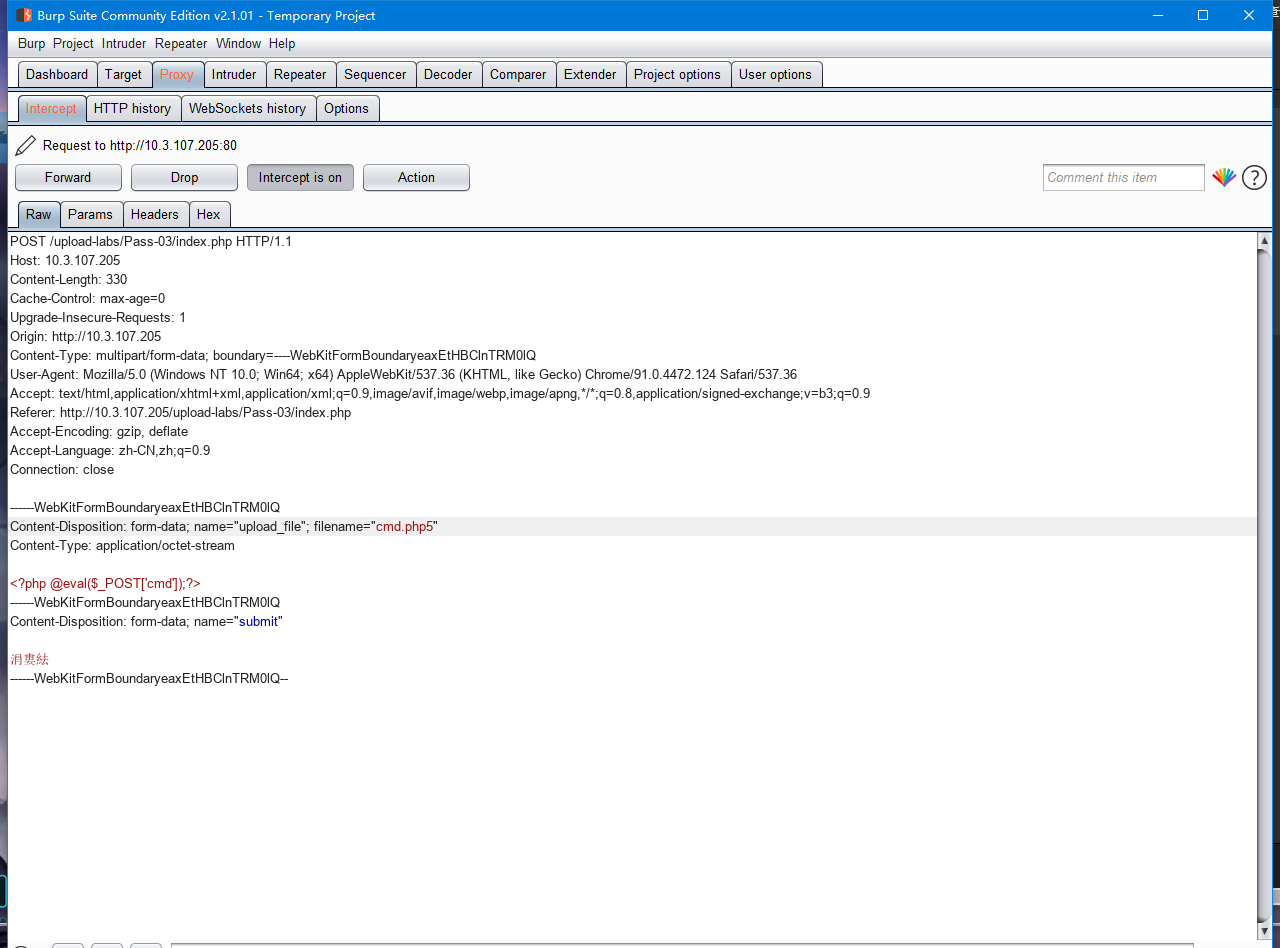
Task: Open the Window menu
Action: pyautogui.click(x=238, y=43)
